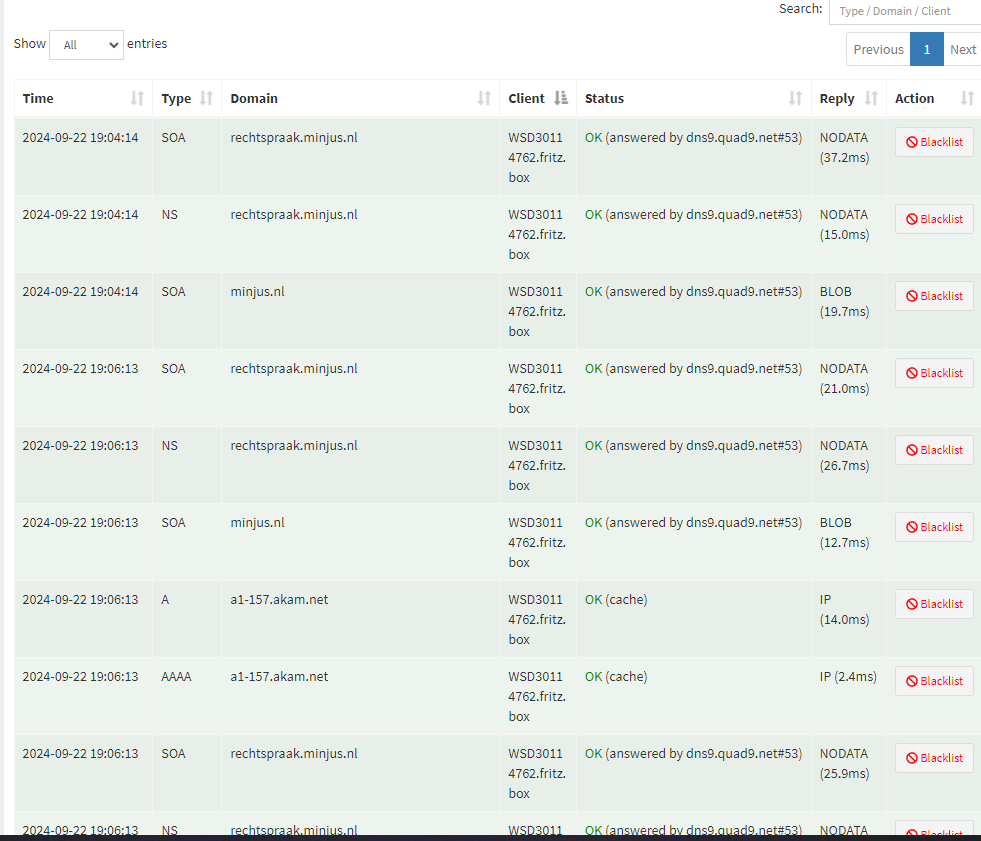Click the Type column header label
Image resolution: width=981 pixels, height=841 pixels.
[x=176, y=99]
